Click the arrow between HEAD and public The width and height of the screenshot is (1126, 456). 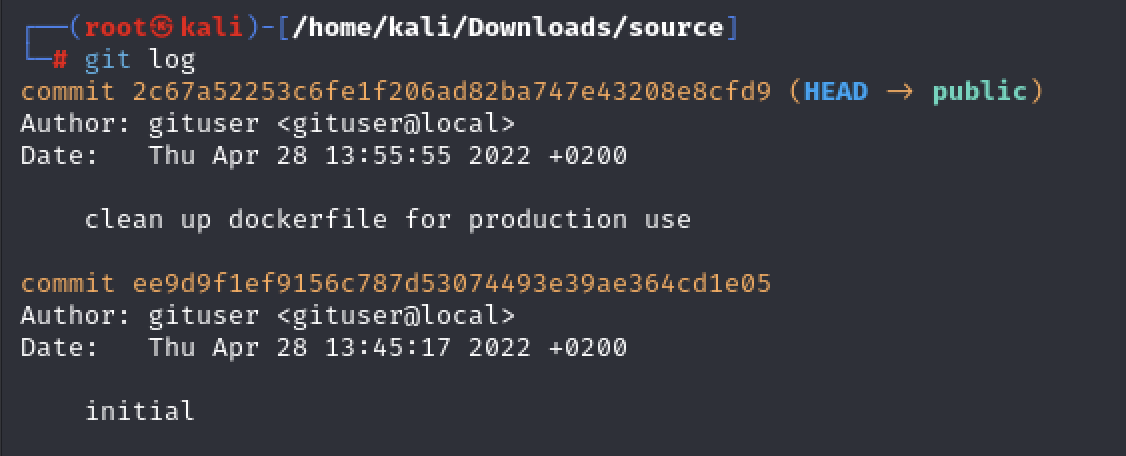point(900,93)
